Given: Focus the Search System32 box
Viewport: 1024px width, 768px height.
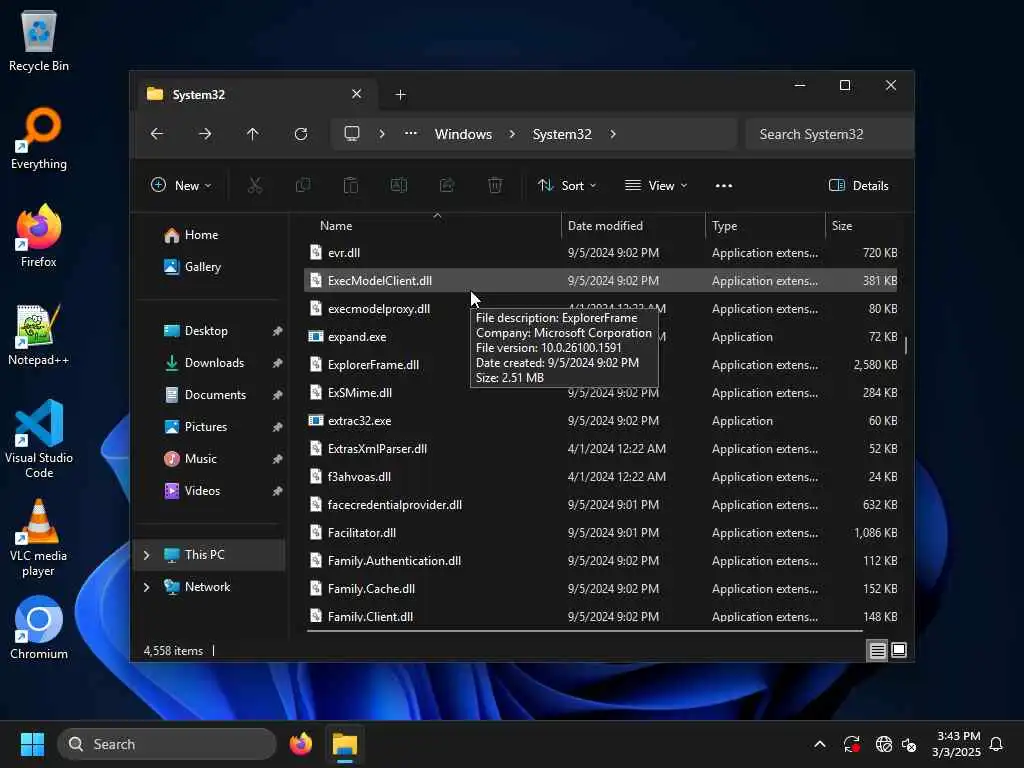Looking at the screenshot, I should click(828, 134).
